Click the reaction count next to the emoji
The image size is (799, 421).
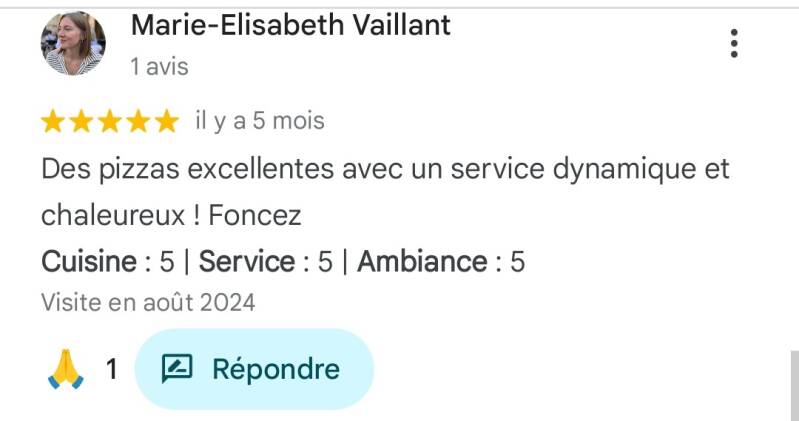point(112,370)
